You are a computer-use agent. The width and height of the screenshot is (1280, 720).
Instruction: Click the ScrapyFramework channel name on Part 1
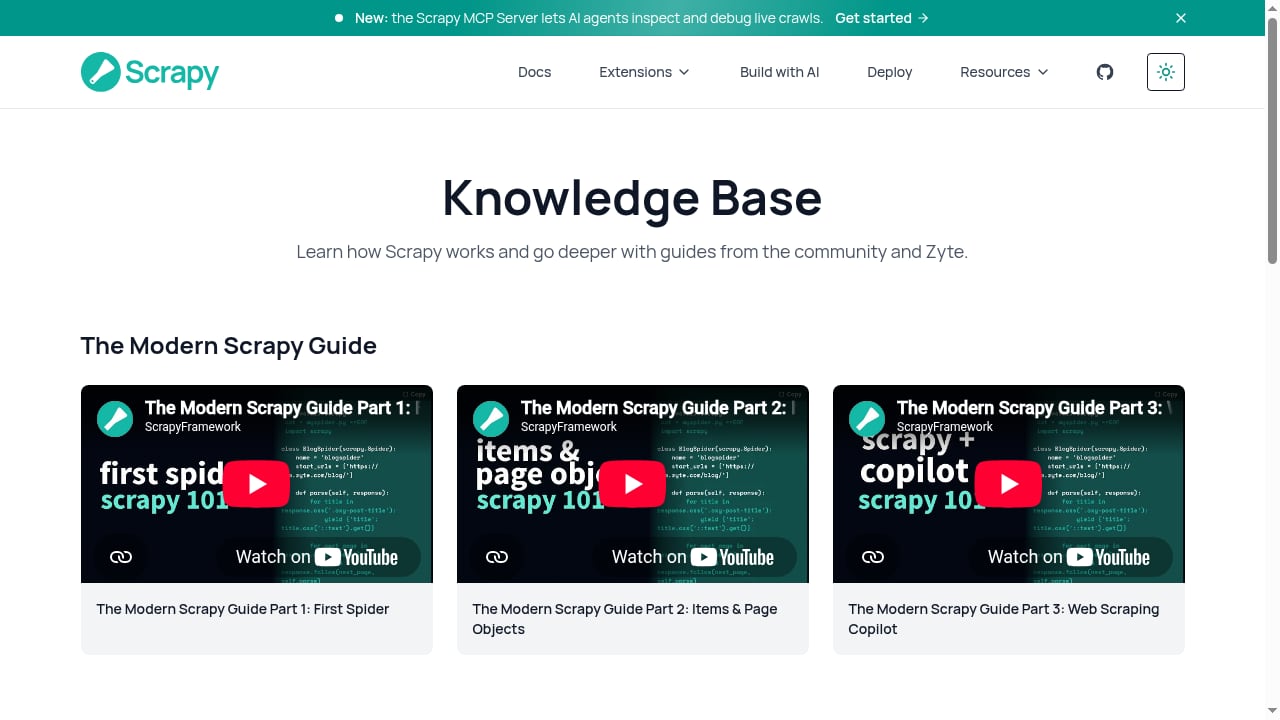tap(193, 427)
